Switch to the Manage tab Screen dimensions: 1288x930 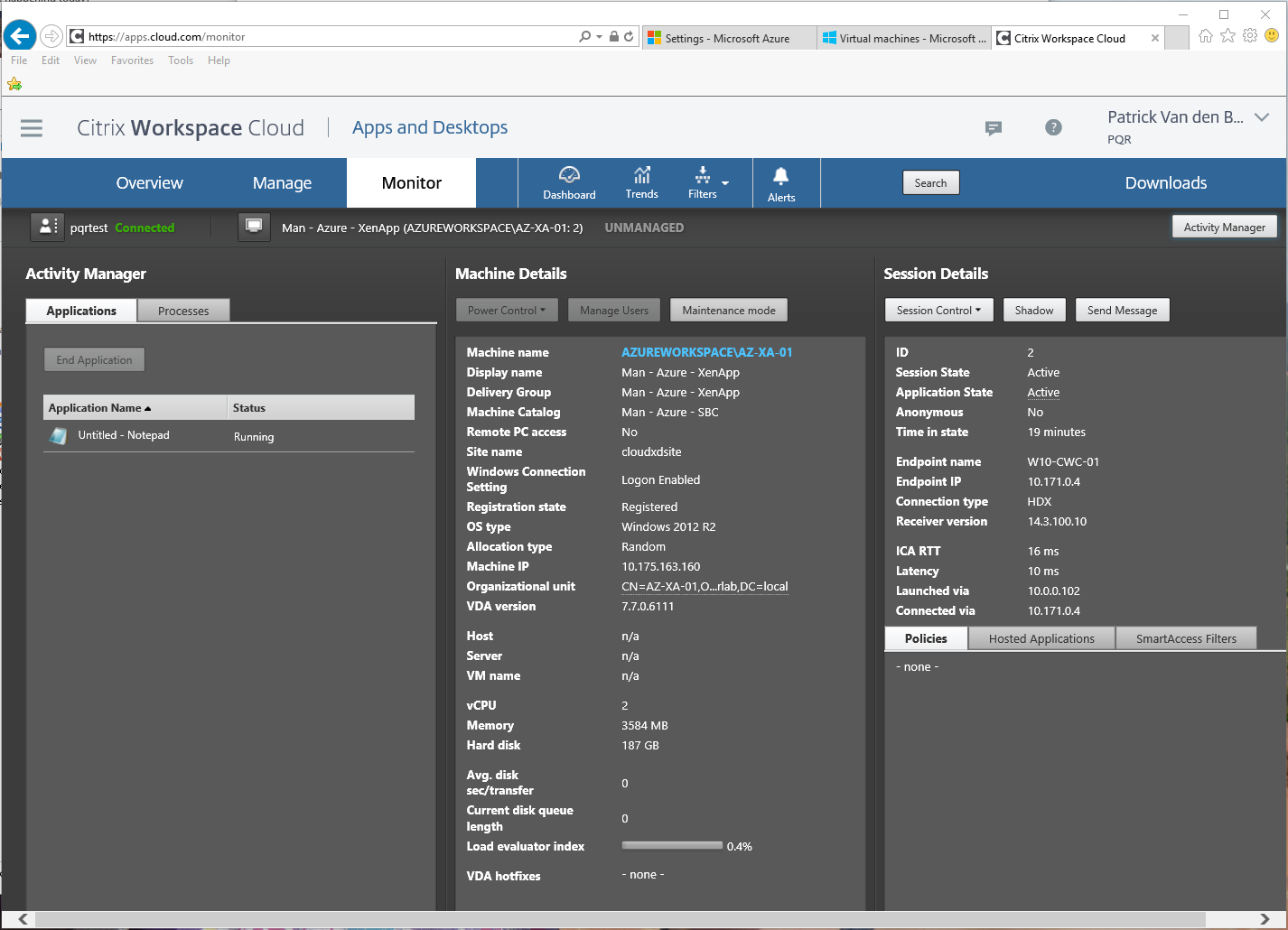tap(282, 183)
